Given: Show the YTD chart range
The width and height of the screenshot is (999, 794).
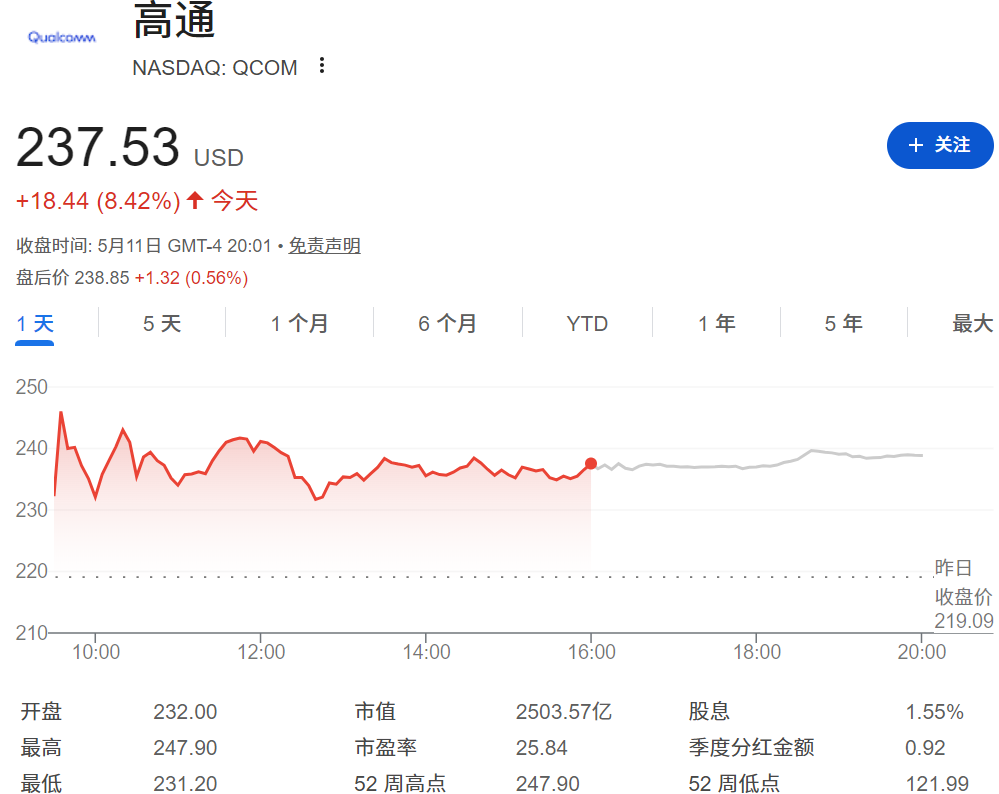Looking at the screenshot, I should tap(587, 324).
